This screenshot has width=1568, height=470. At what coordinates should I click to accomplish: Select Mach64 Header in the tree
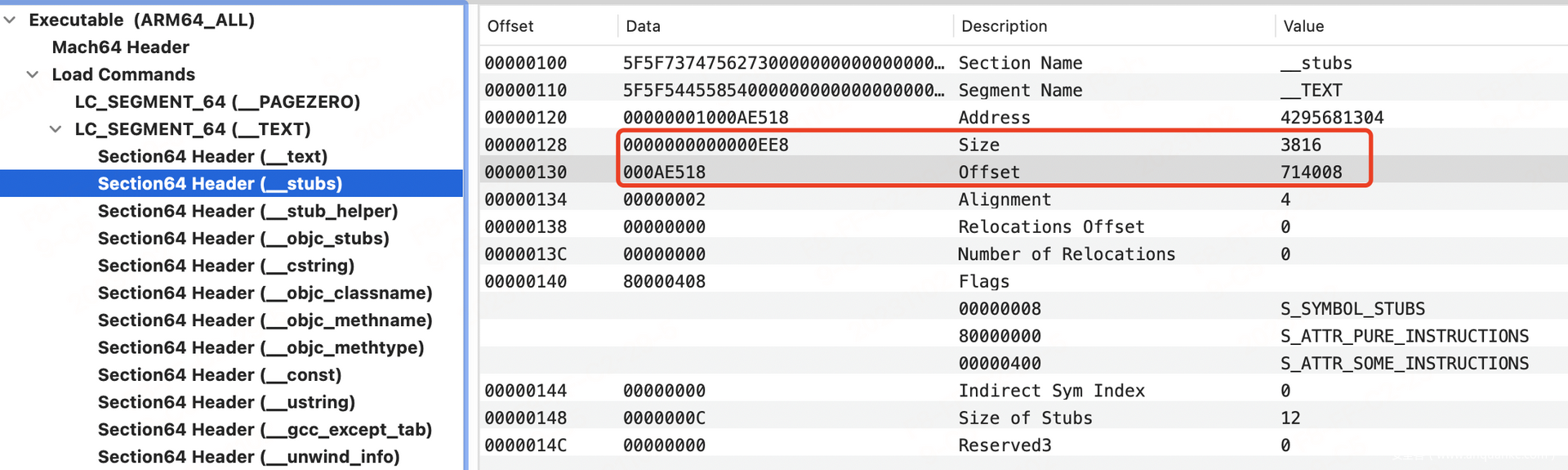120,47
